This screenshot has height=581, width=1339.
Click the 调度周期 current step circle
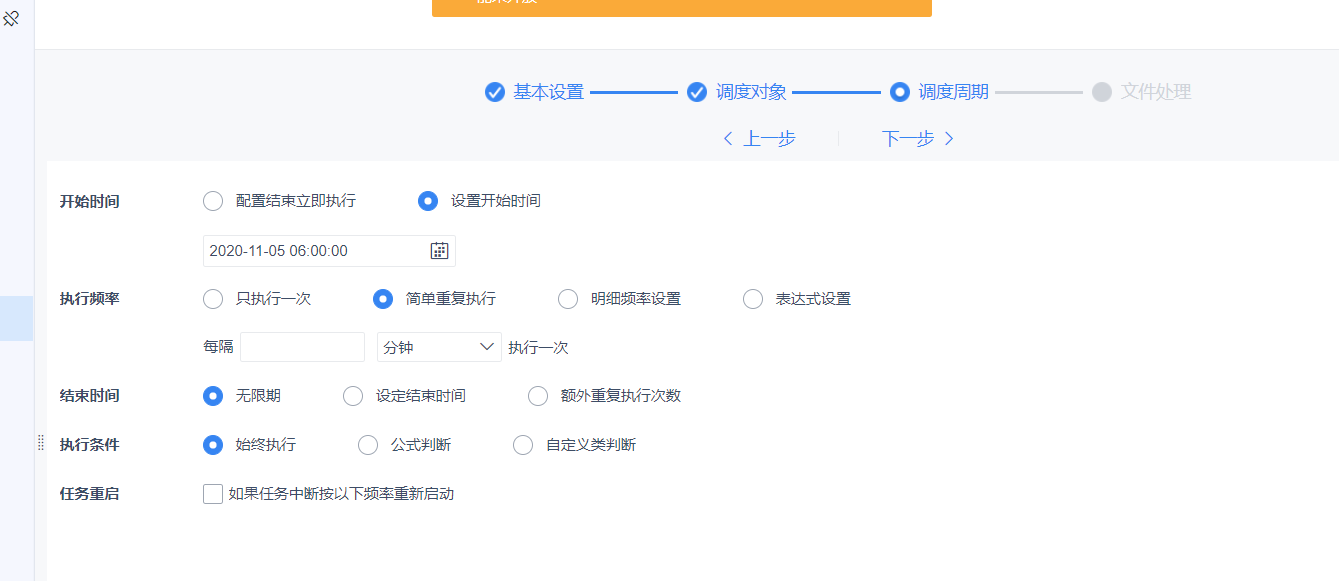[x=900, y=92]
